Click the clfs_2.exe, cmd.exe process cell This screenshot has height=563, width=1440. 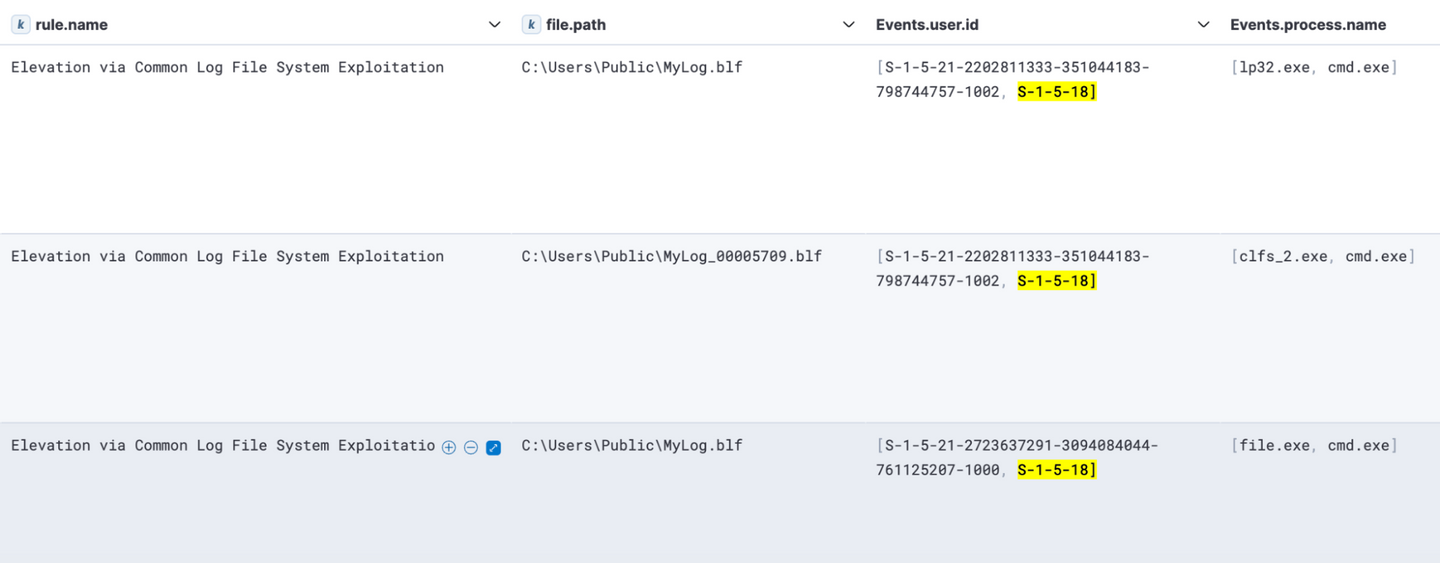(x=1323, y=256)
